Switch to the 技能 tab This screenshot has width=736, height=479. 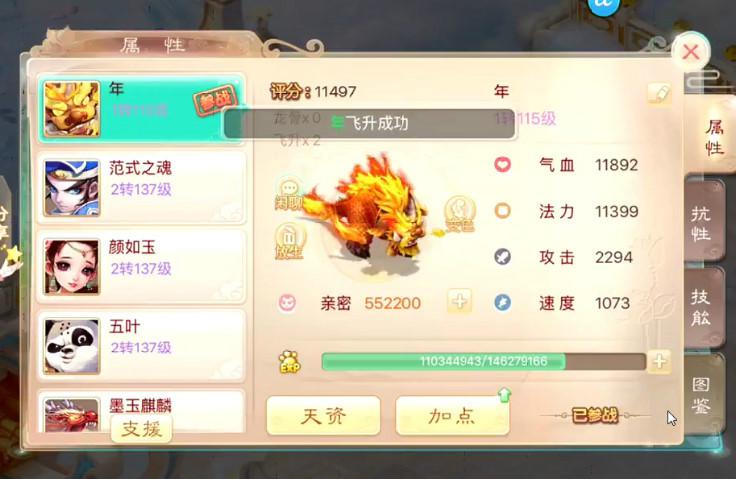(x=703, y=307)
